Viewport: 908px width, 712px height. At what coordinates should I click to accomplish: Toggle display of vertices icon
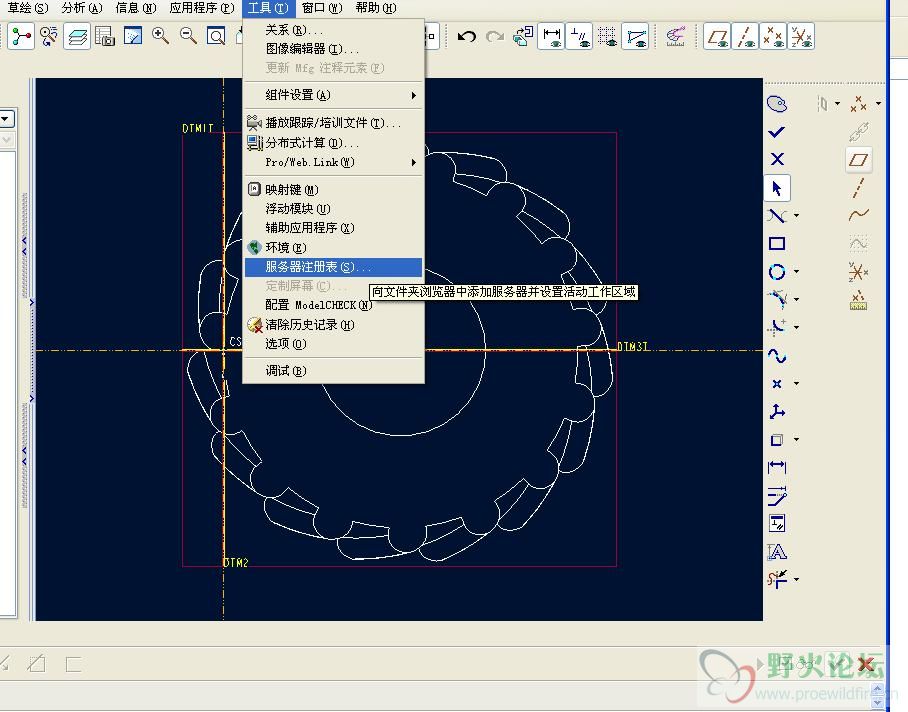tap(635, 36)
